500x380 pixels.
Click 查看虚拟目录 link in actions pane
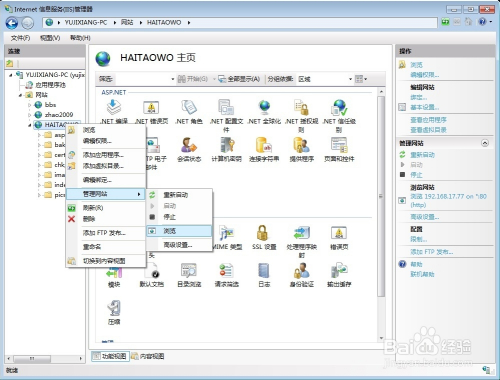click(428, 130)
